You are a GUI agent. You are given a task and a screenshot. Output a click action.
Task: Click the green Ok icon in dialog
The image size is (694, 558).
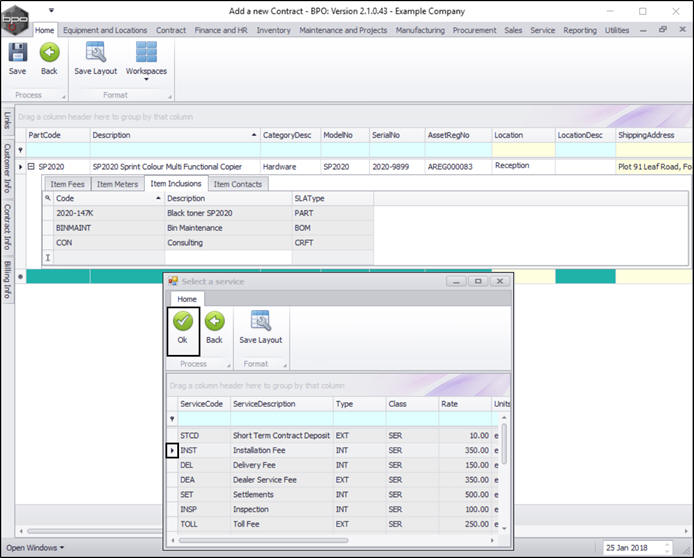point(182,323)
